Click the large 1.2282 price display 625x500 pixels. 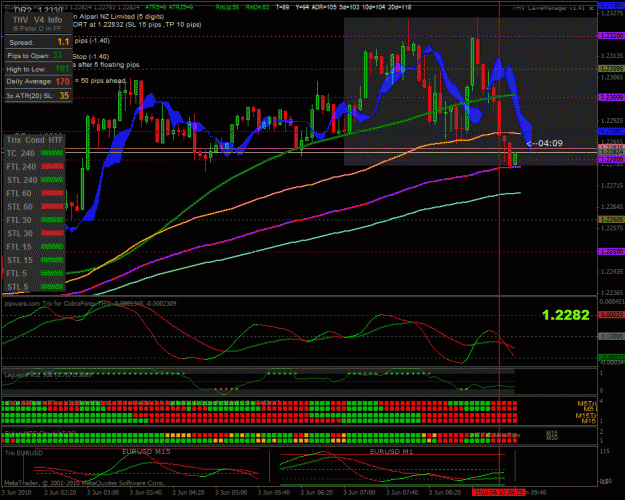click(x=566, y=315)
